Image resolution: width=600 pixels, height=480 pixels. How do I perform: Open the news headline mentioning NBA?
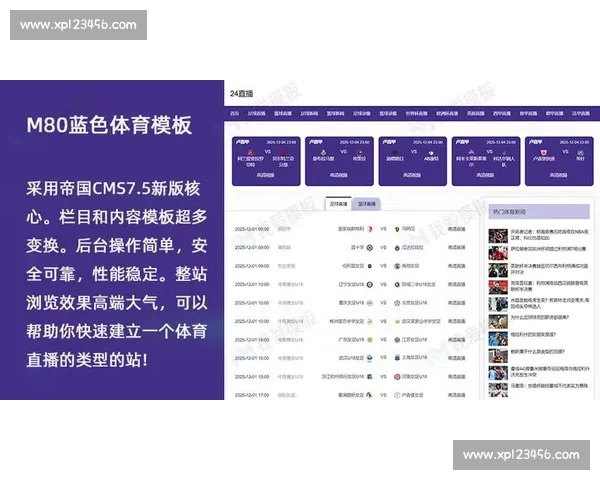[x=549, y=235]
